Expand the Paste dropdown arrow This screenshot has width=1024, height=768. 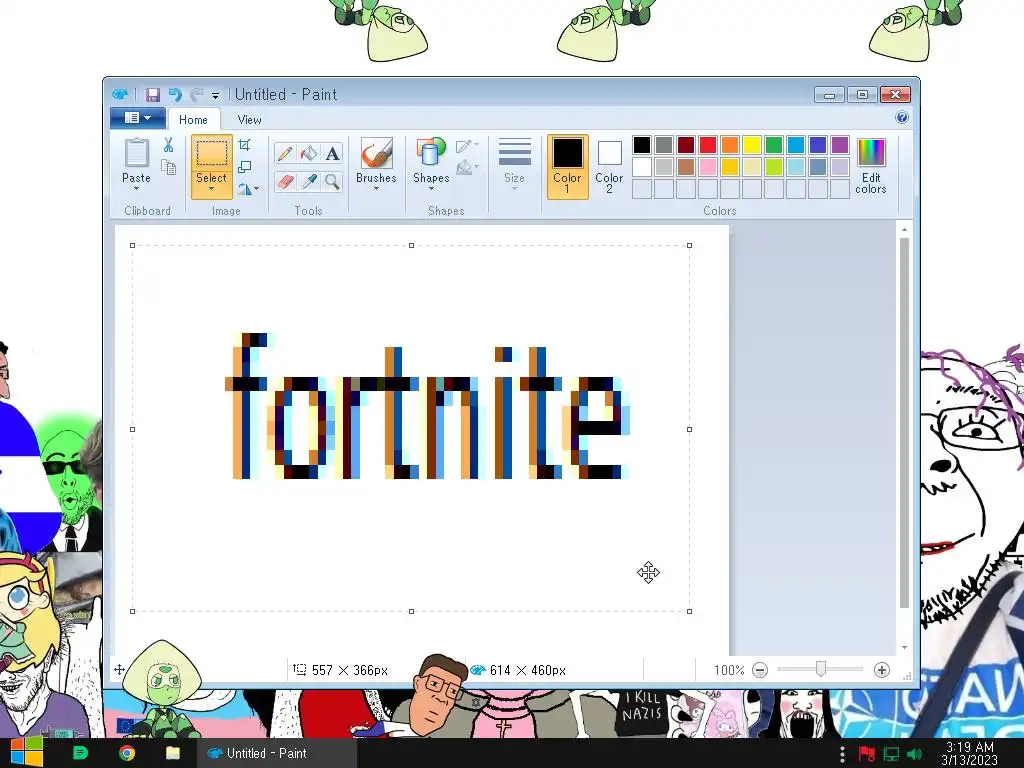(x=136, y=189)
